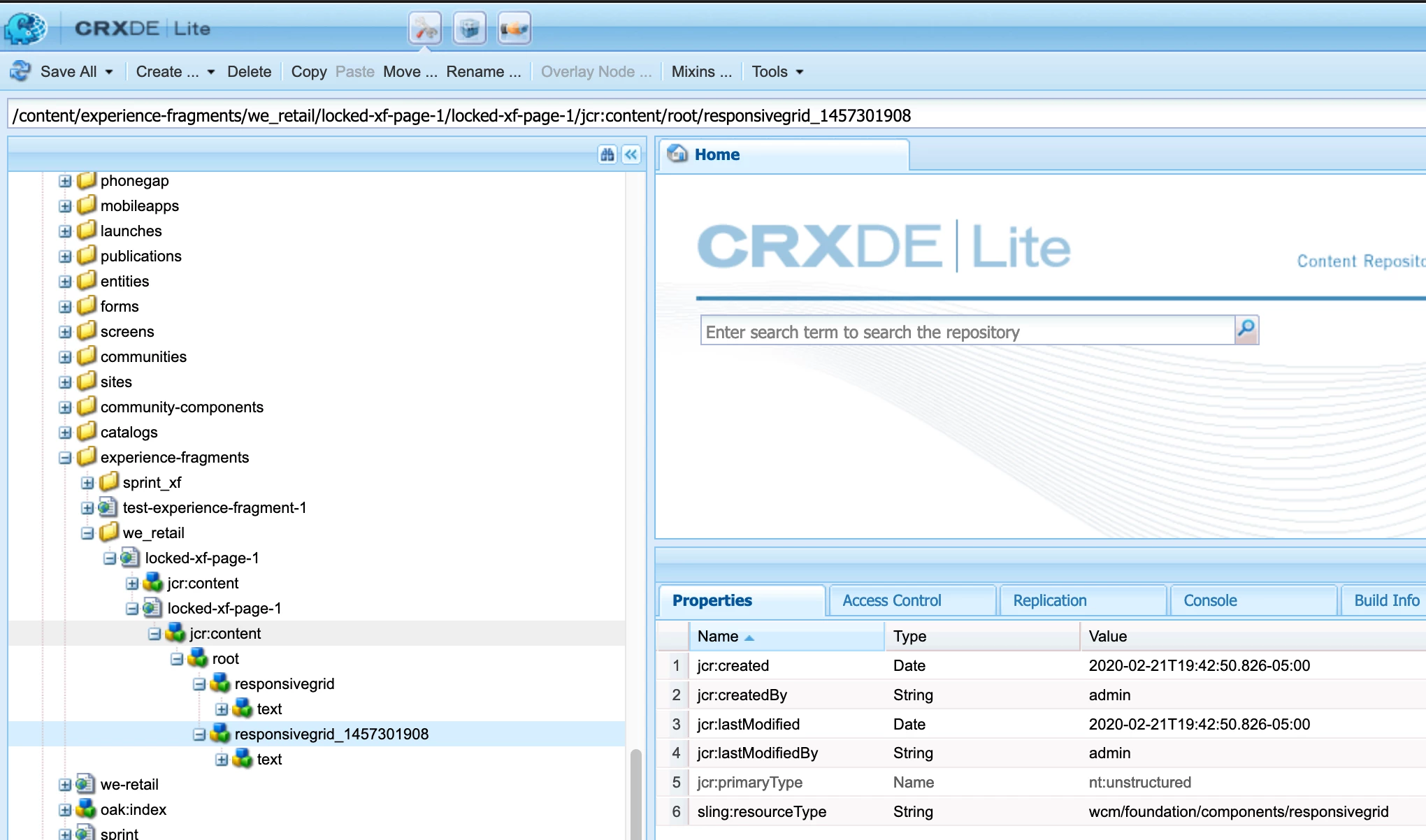Open the Save All dropdown arrow

pyautogui.click(x=109, y=72)
